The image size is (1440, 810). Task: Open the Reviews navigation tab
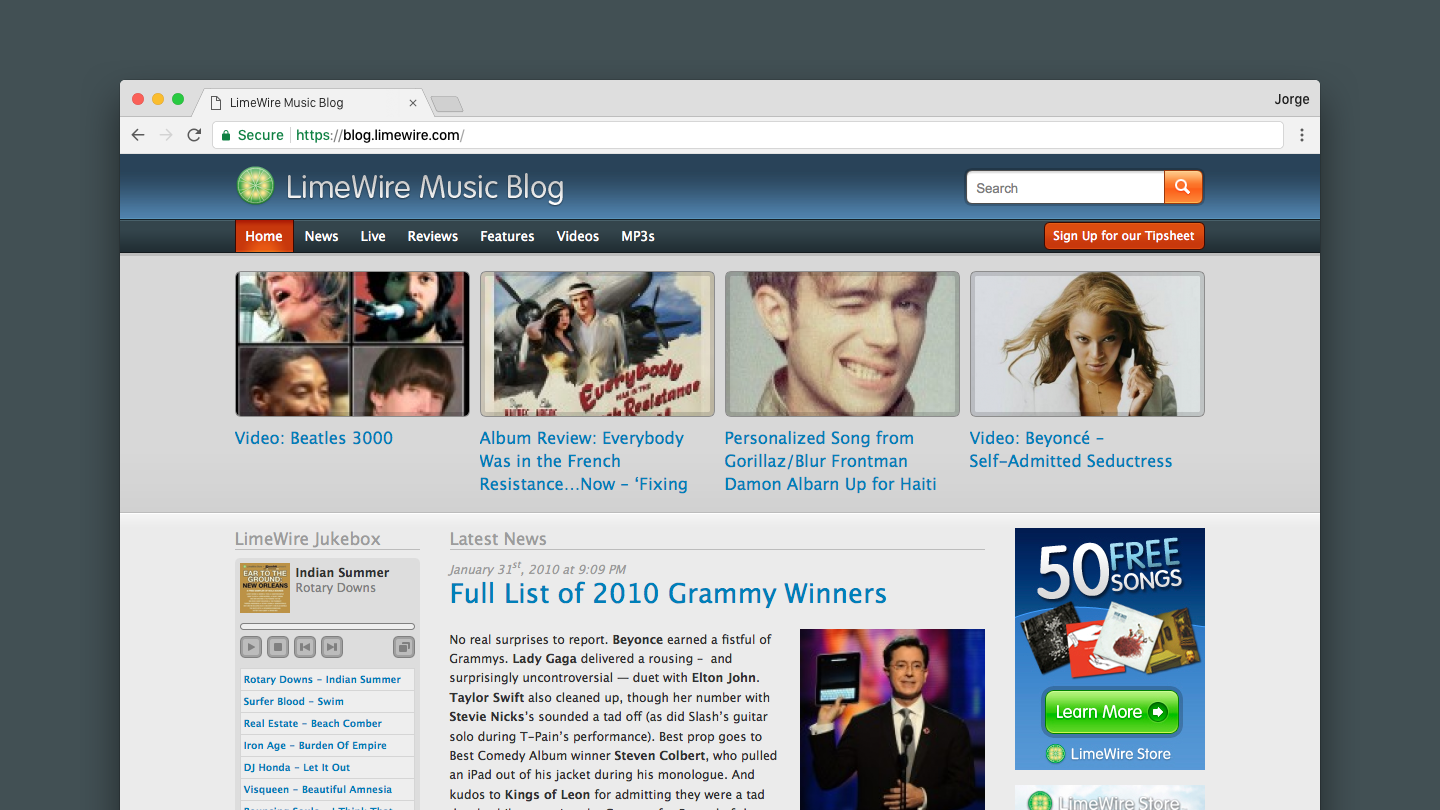(432, 236)
